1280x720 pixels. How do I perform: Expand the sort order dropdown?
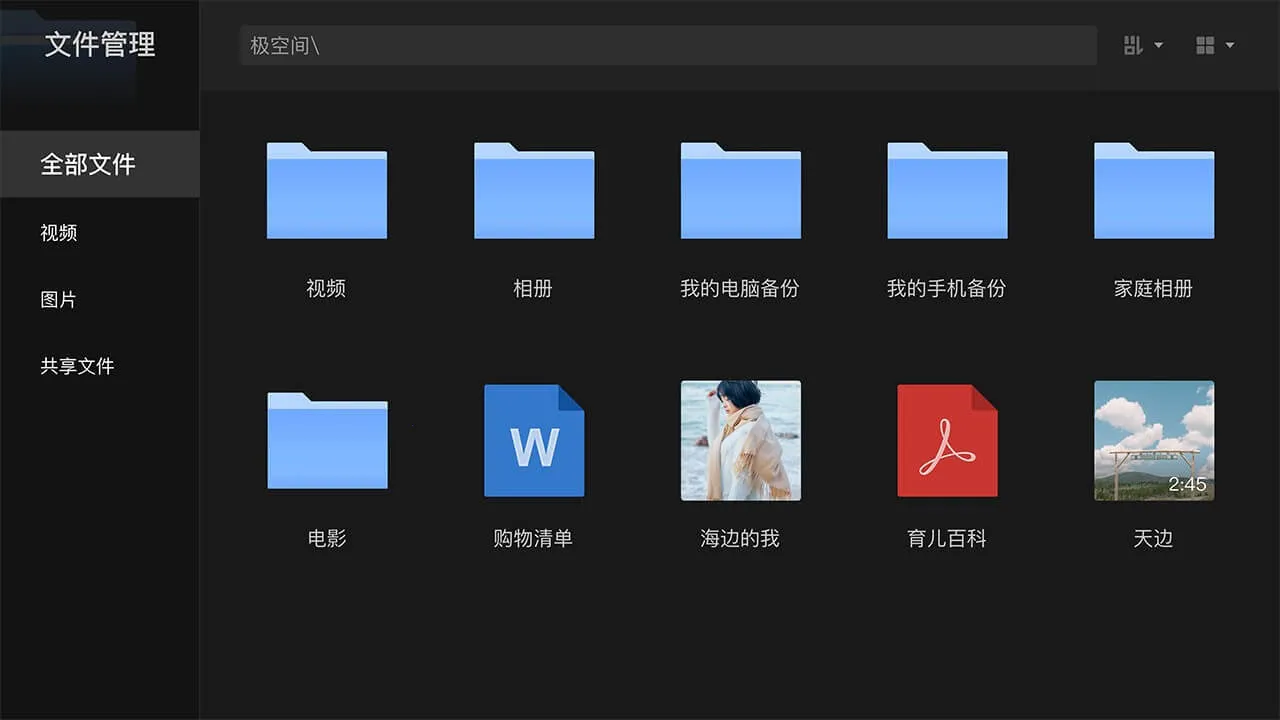[x=1143, y=45]
